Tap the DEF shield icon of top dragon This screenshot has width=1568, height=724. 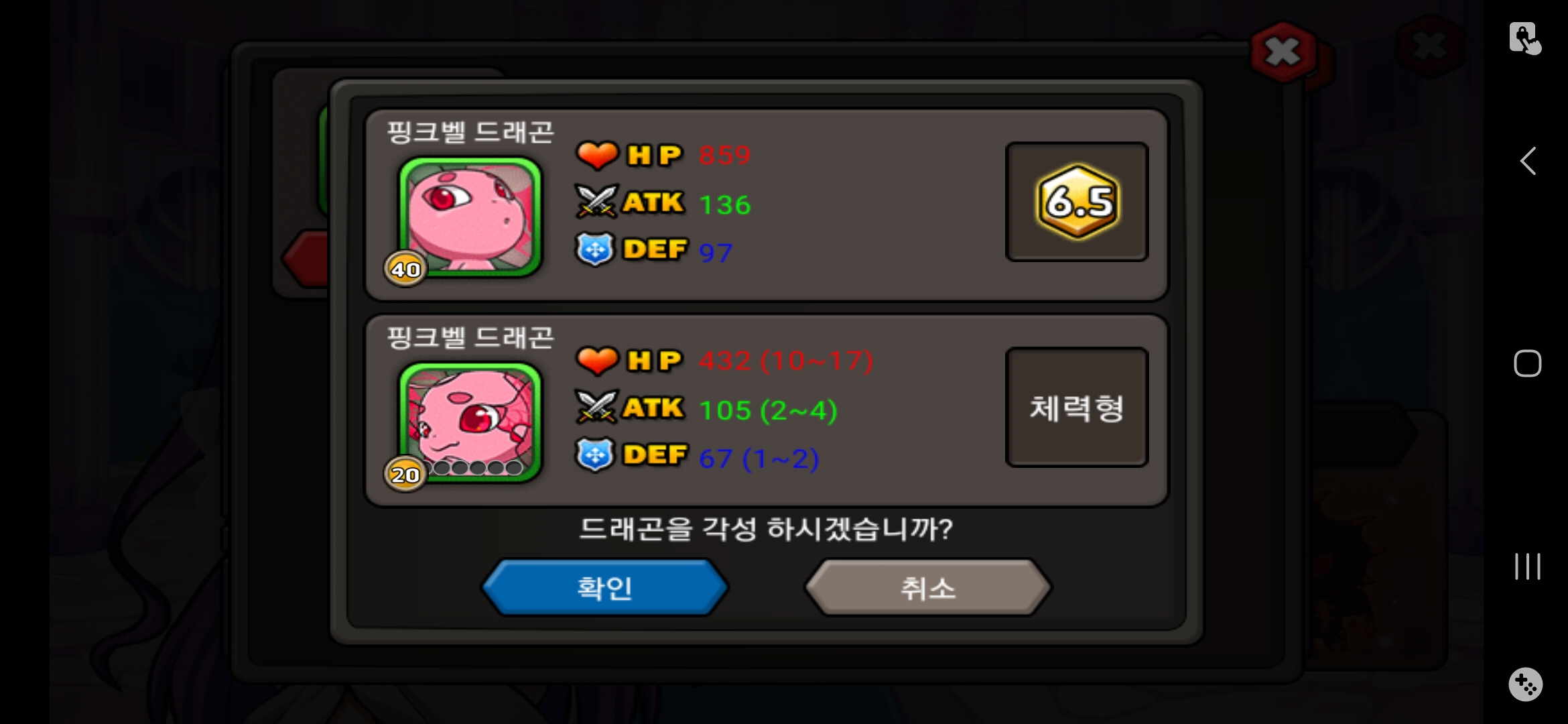[x=595, y=249]
